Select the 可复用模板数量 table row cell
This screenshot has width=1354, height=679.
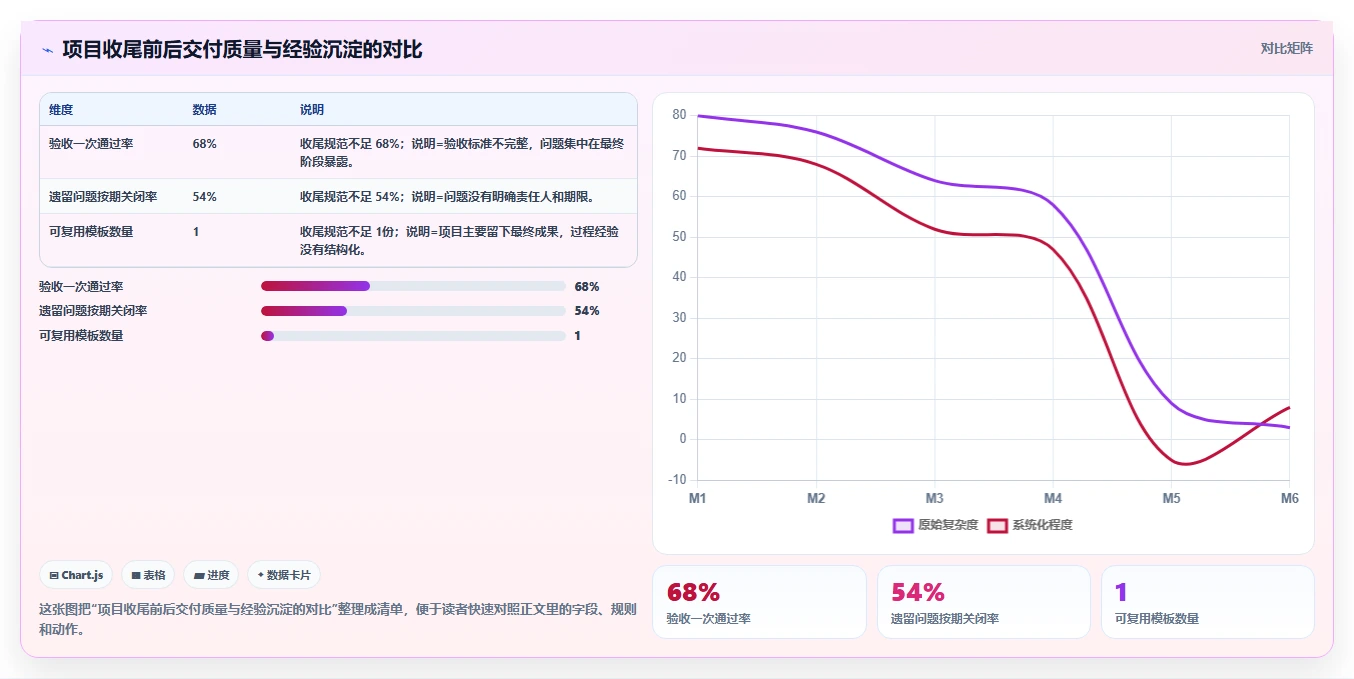click(x=112, y=240)
